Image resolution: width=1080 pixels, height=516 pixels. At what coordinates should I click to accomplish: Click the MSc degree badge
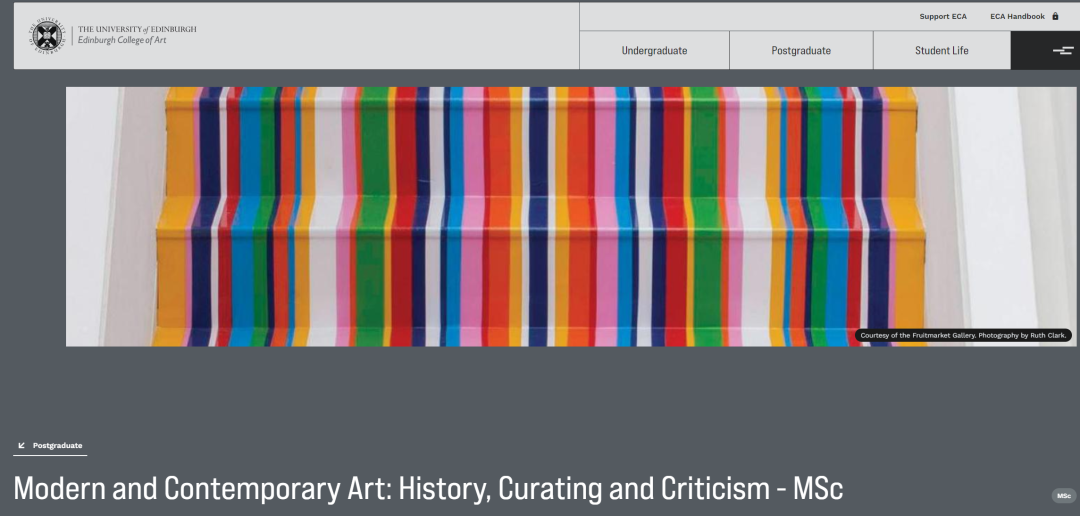1063,496
